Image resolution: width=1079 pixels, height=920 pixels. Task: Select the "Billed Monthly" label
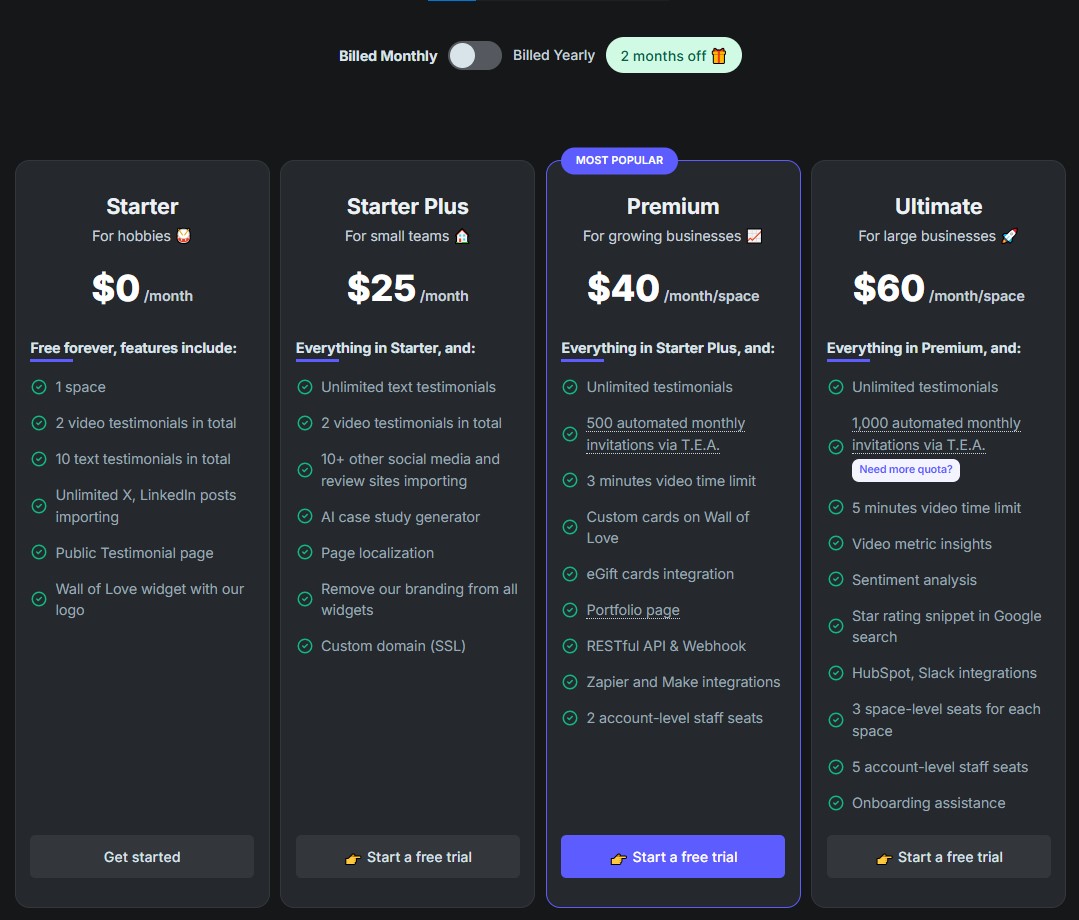[x=388, y=56]
